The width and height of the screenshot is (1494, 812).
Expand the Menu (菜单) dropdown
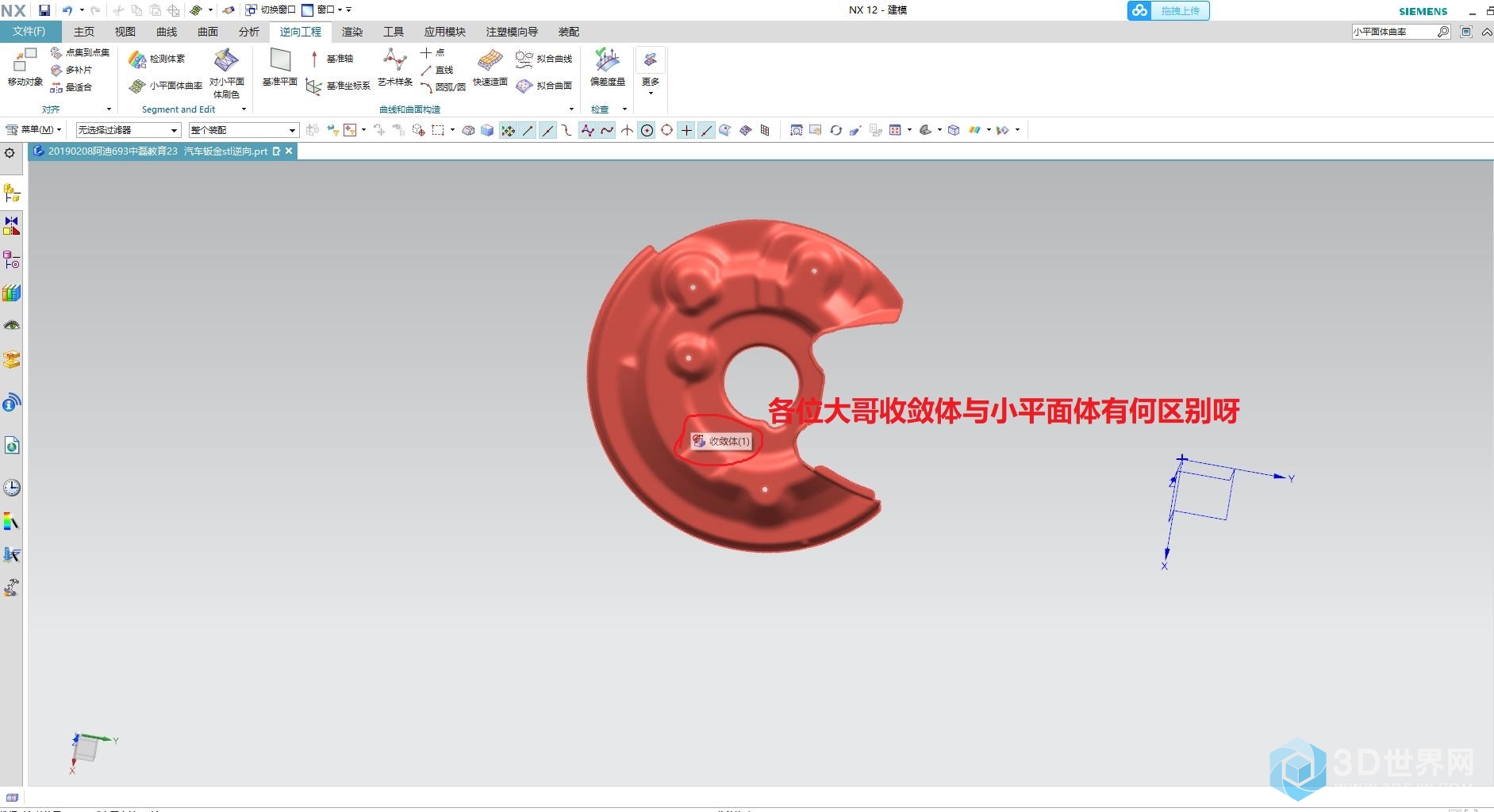pyautogui.click(x=33, y=130)
